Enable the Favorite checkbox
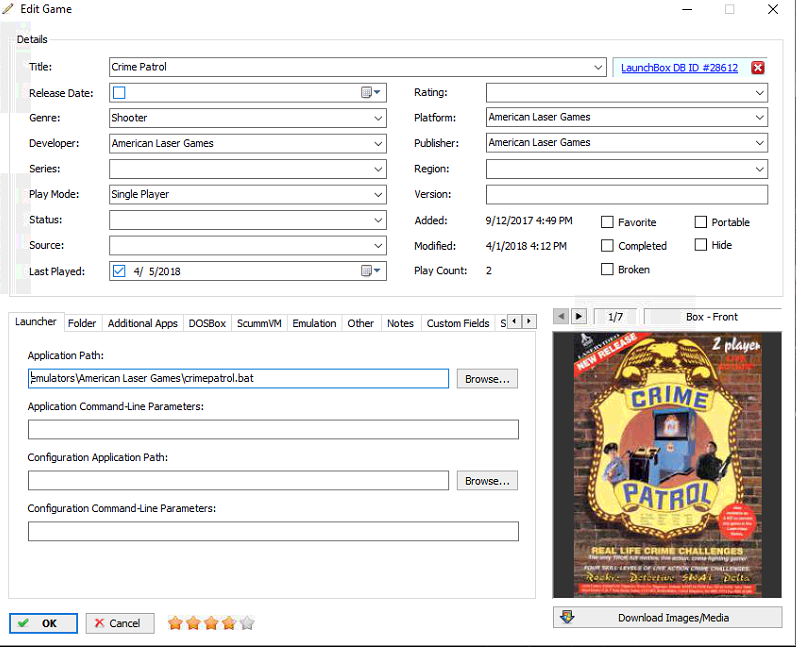Image resolution: width=796 pixels, height=647 pixels. coord(608,222)
